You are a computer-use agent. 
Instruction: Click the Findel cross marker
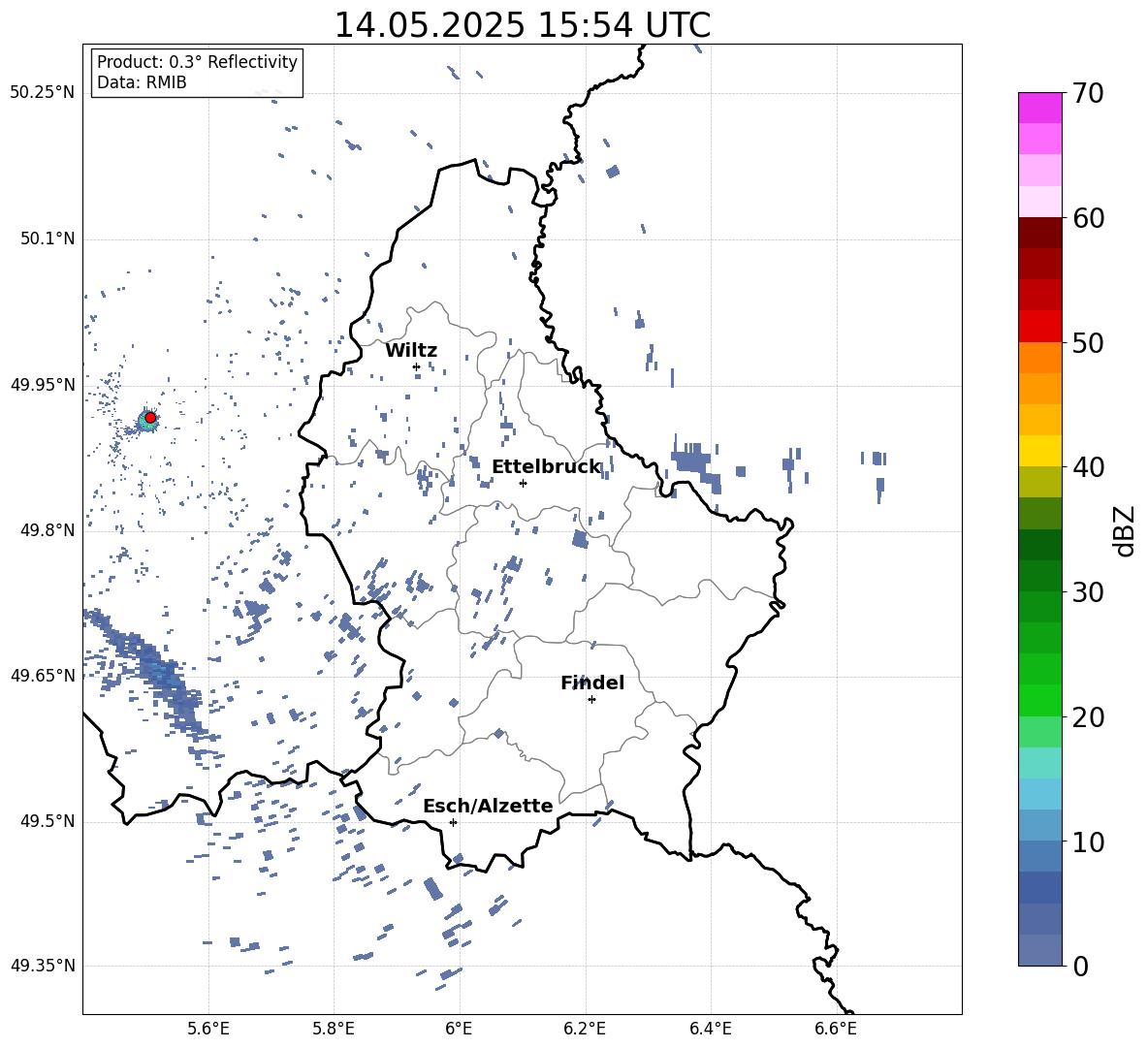point(591,700)
